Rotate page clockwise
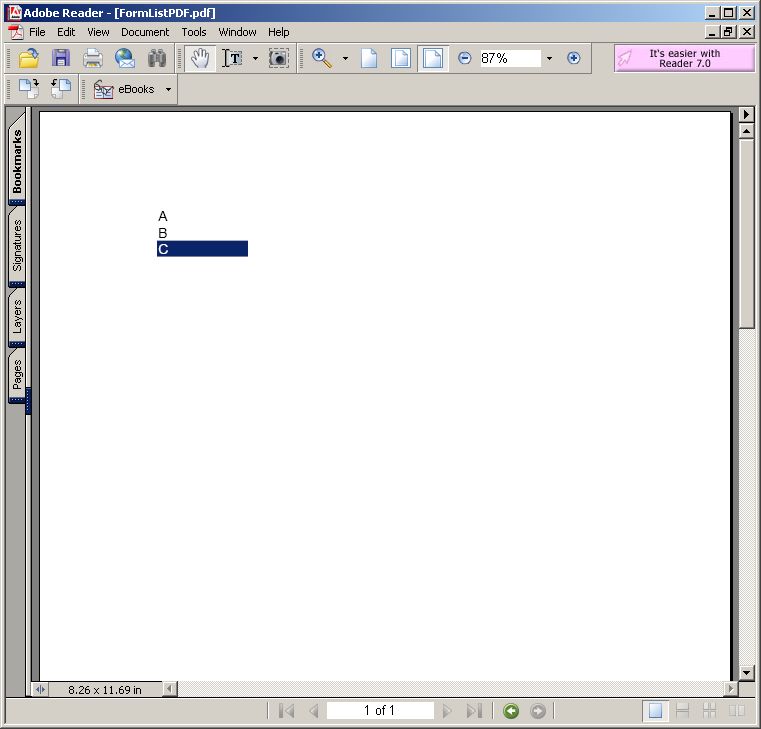This screenshot has width=761, height=729. pos(29,89)
